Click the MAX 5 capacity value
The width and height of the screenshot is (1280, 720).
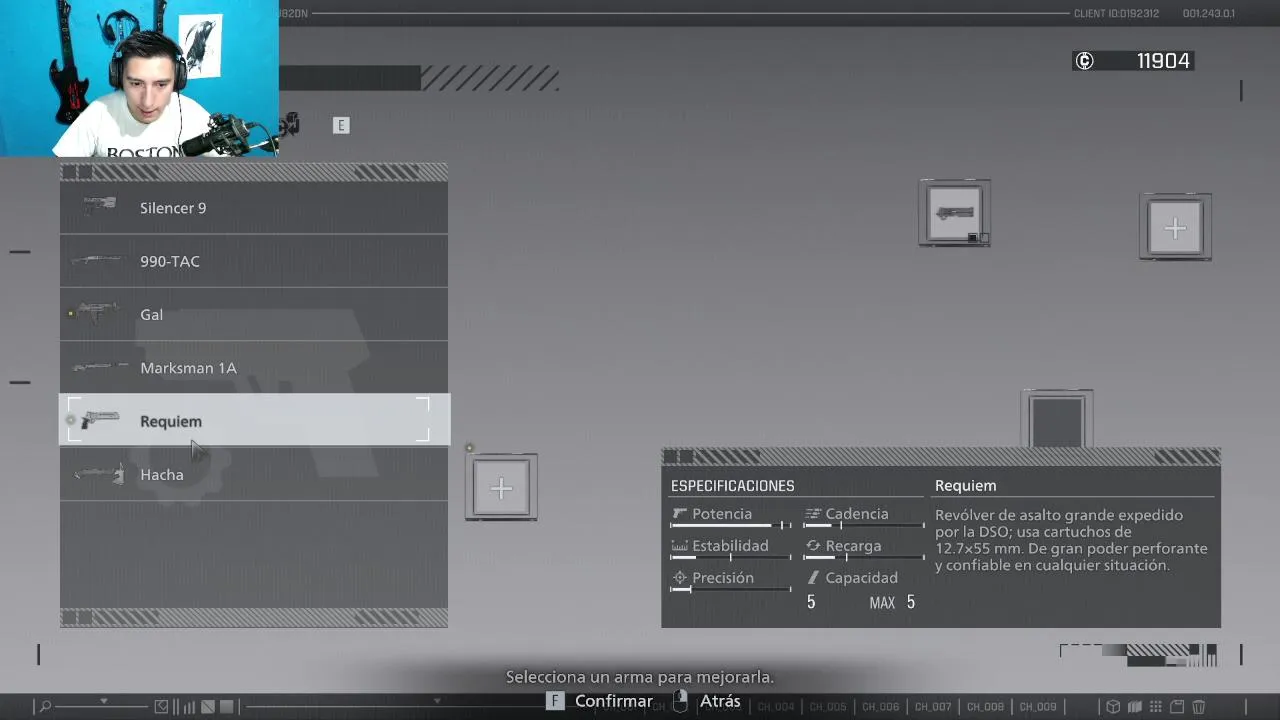click(892, 602)
